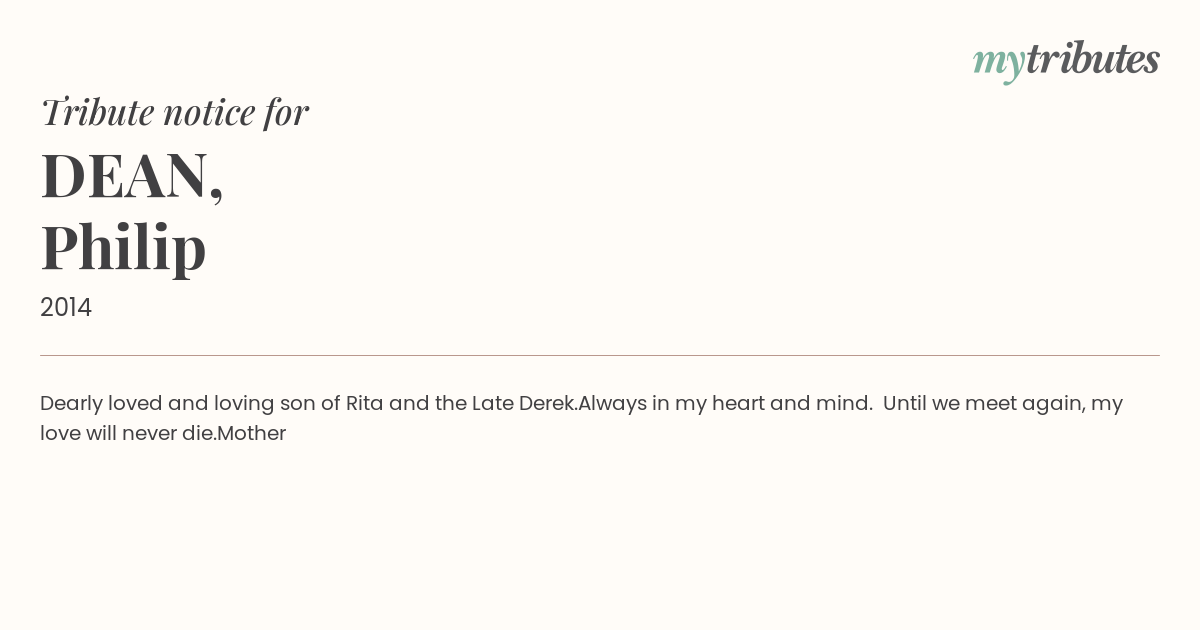Viewport: 1200px width, 630px height.
Task: Click the dark "tributes" part of the logo
Action: pyautogui.click(x=1093, y=58)
